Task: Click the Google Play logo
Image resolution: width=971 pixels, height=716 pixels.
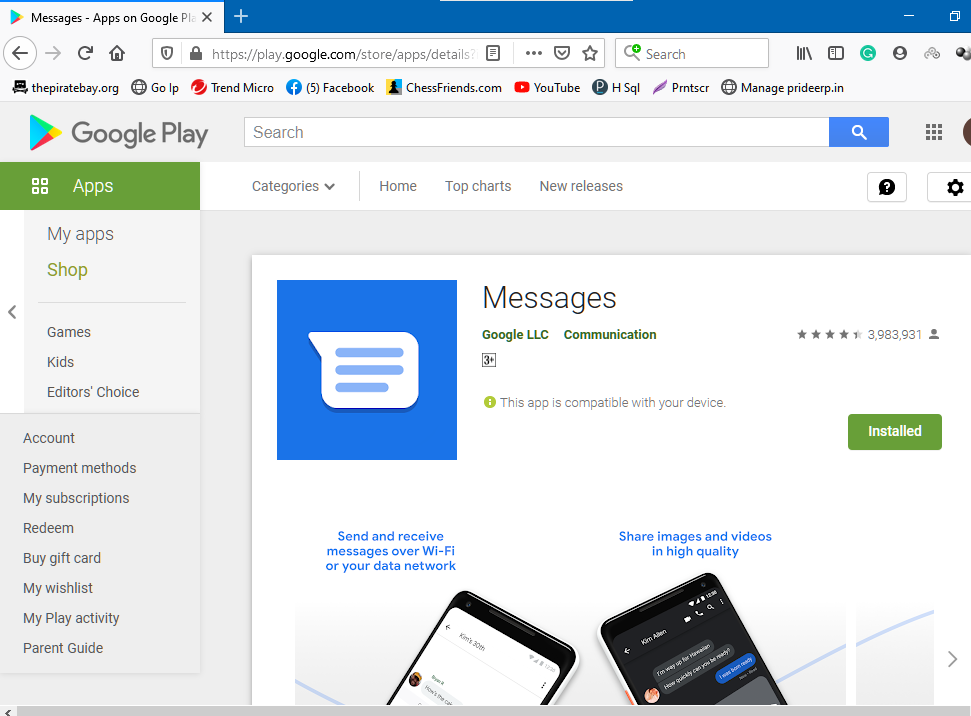Action: point(118,133)
